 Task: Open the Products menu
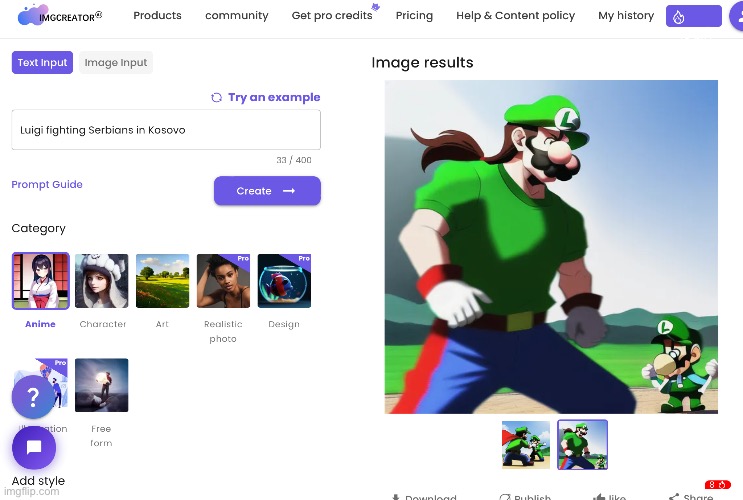[x=157, y=16]
